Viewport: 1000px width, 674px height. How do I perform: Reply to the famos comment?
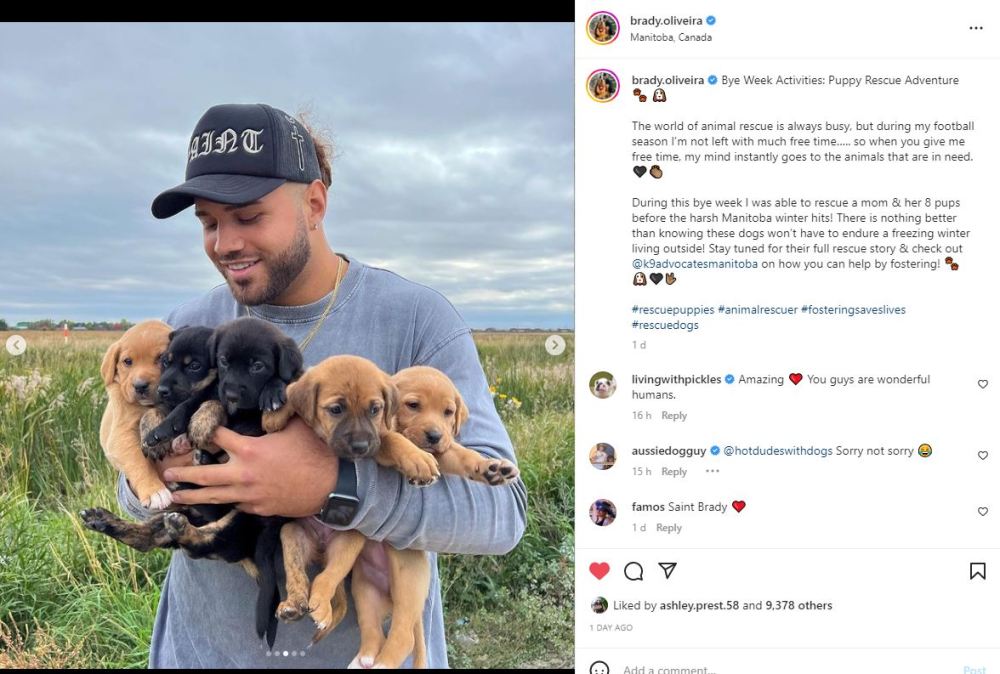tap(669, 528)
